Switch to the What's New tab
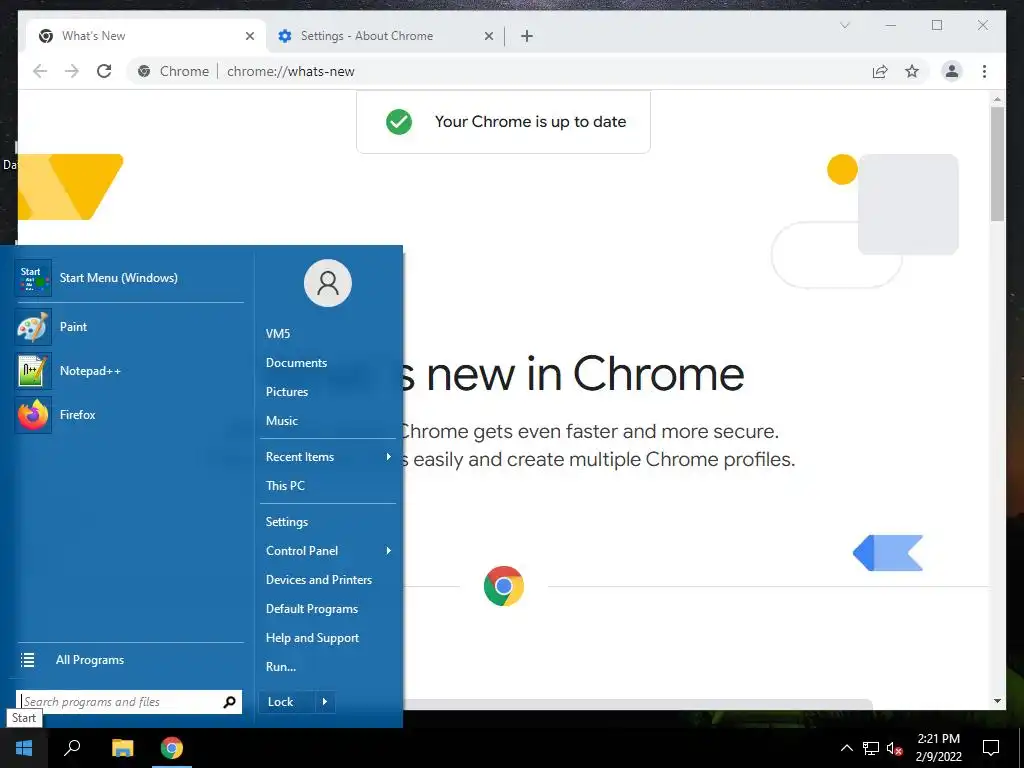 click(x=146, y=36)
